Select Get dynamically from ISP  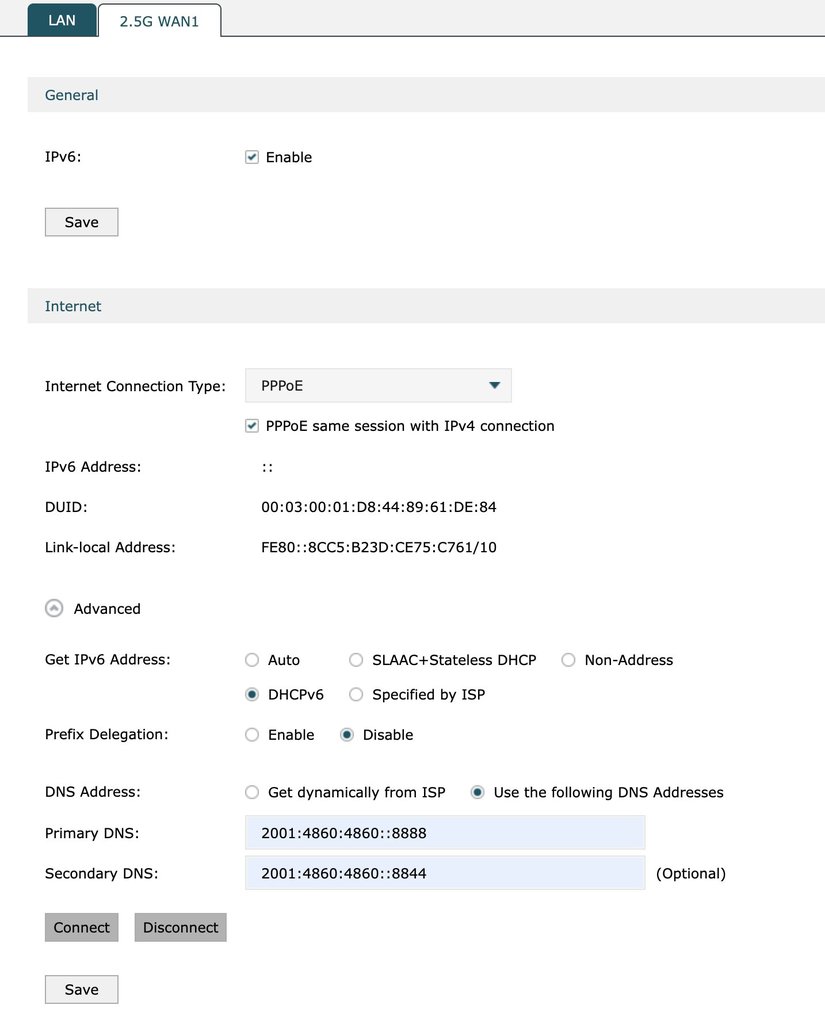[x=252, y=792]
